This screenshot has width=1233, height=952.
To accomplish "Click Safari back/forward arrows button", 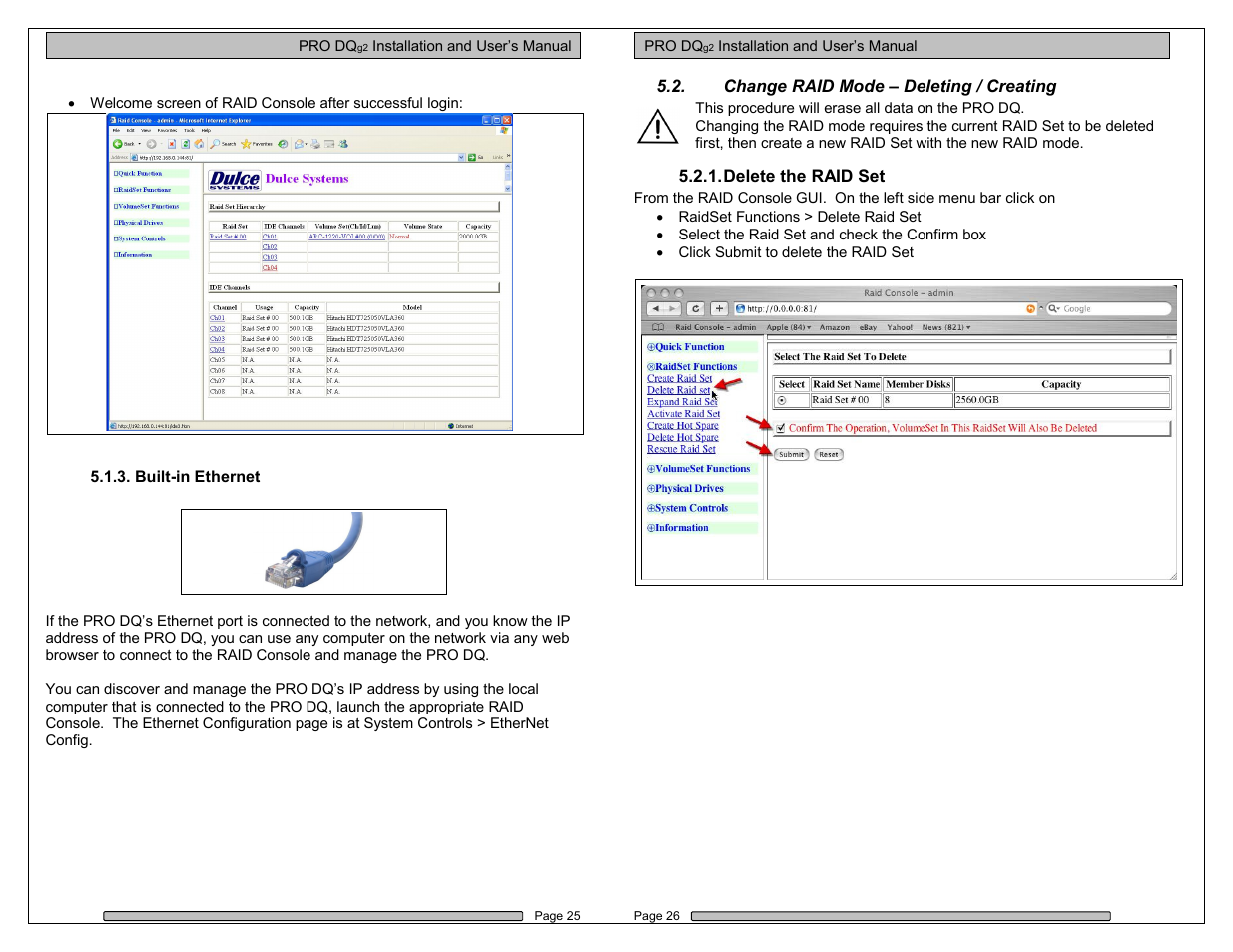I will [663, 309].
